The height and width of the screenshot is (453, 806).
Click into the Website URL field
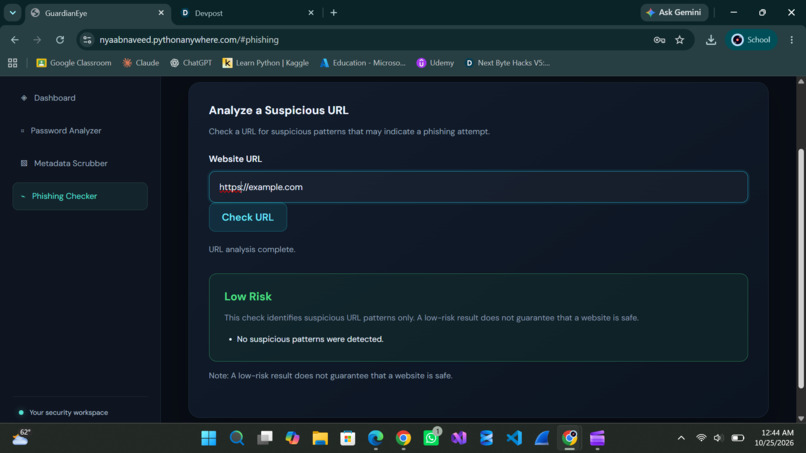click(x=478, y=187)
